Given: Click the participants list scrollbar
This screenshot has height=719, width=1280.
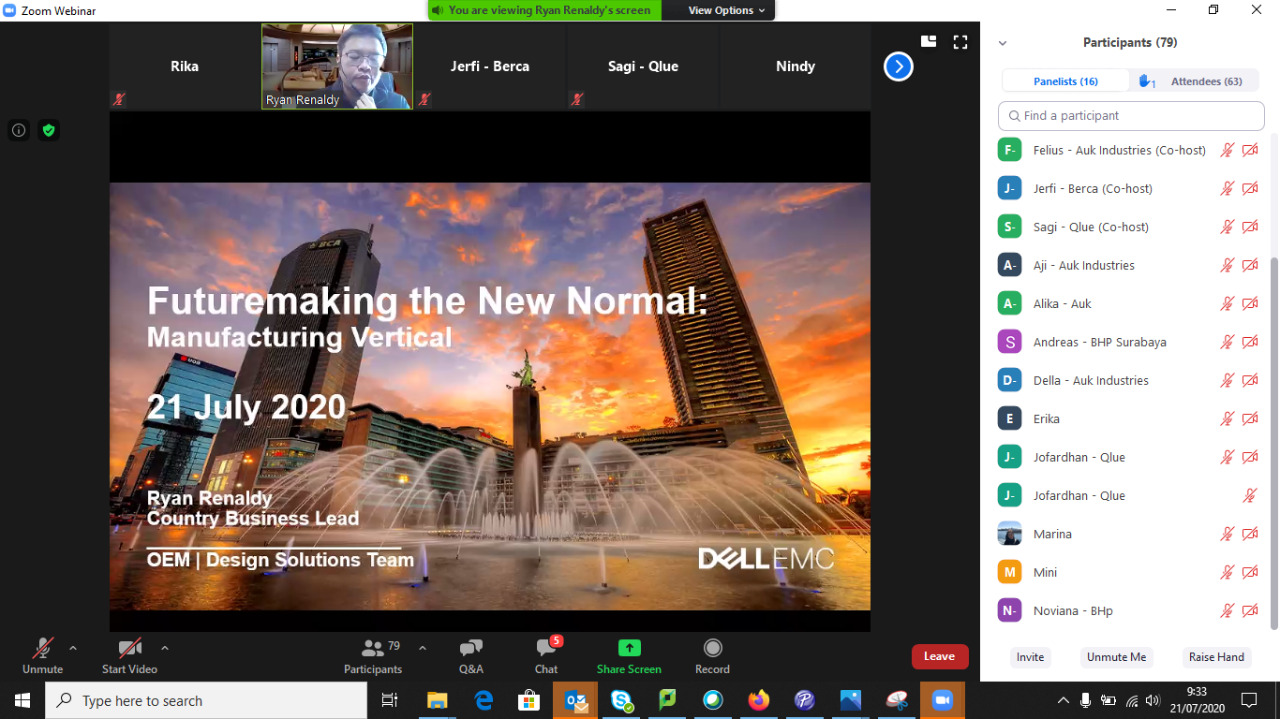Looking at the screenshot, I should point(1273,440).
